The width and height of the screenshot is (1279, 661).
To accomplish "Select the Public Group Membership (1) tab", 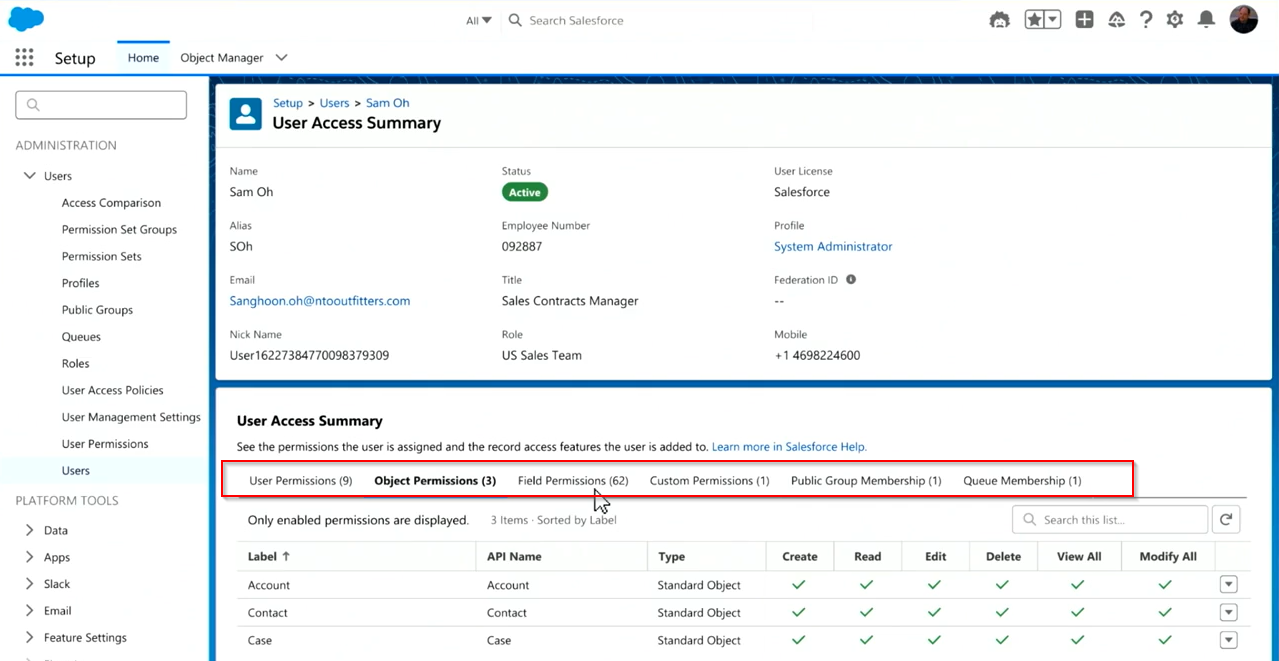I will click(866, 481).
